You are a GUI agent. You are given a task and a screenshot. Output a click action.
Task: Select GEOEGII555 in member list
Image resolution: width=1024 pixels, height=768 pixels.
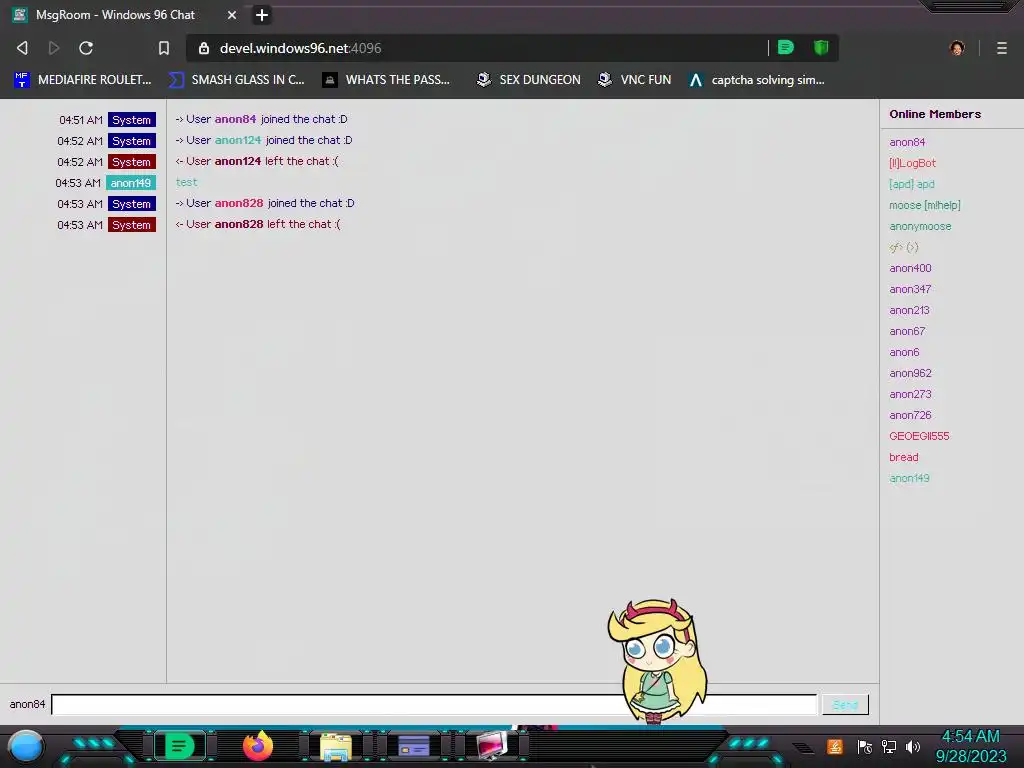(x=919, y=436)
